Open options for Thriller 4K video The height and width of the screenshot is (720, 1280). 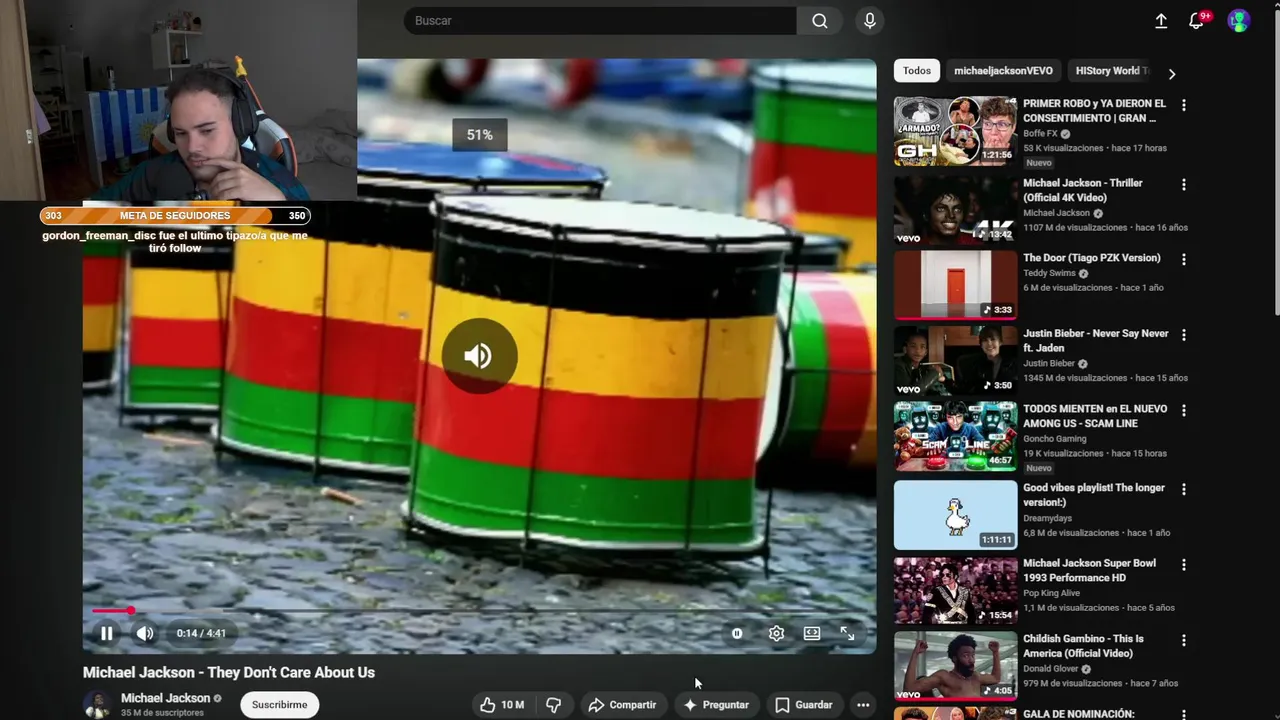tap(1184, 185)
